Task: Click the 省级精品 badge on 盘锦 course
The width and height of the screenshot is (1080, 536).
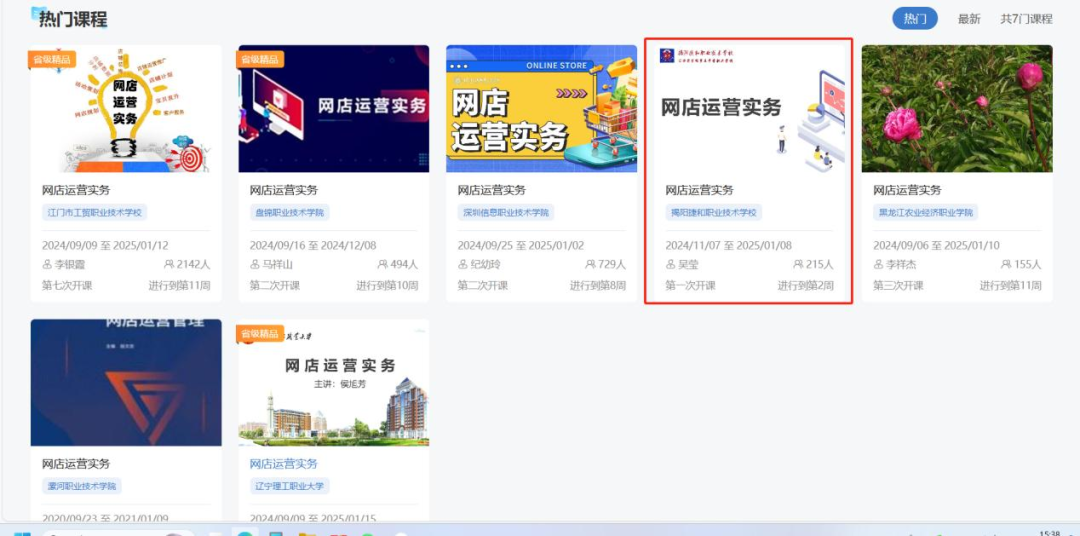Action: tap(260, 59)
